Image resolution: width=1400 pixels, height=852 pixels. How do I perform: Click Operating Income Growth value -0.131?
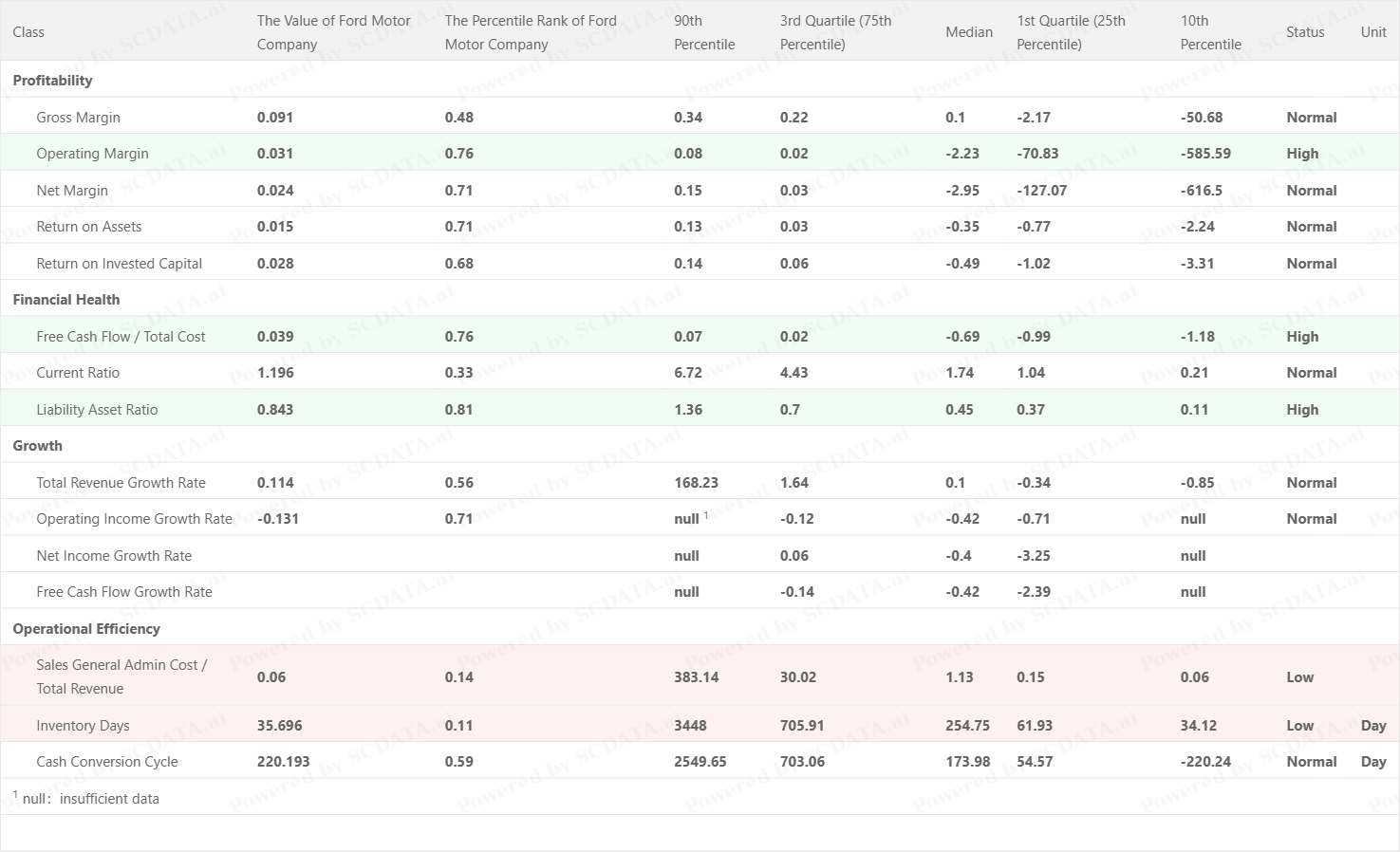pyautogui.click(x=278, y=519)
